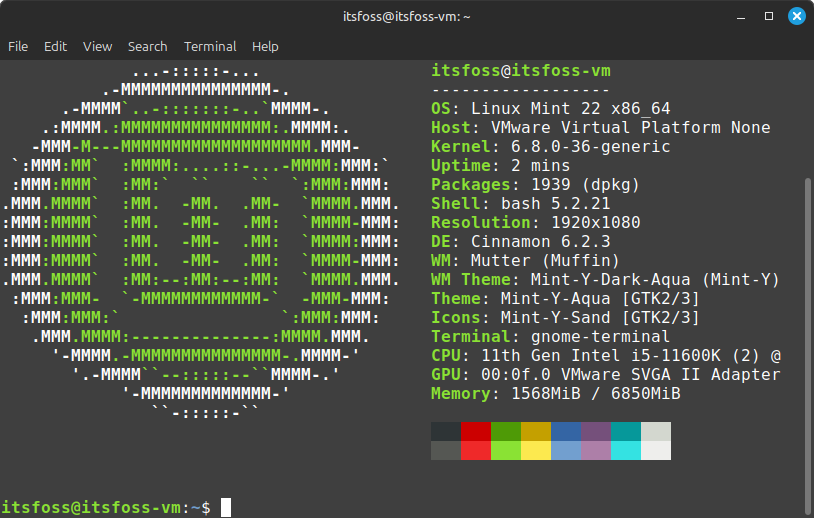The width and height of the screenshot is (814, 518).
Task: Click the light blue color block
Action: (566, 451)
